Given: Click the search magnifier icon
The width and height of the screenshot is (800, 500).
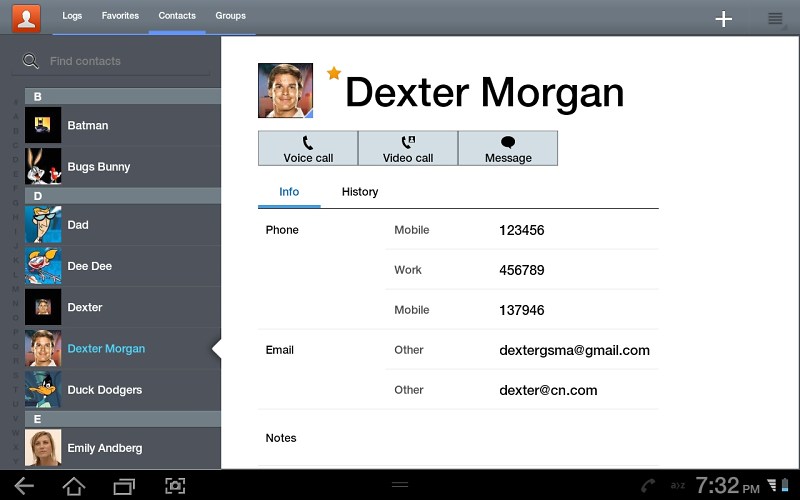Looking at the screenshot, I should [31, 61].
